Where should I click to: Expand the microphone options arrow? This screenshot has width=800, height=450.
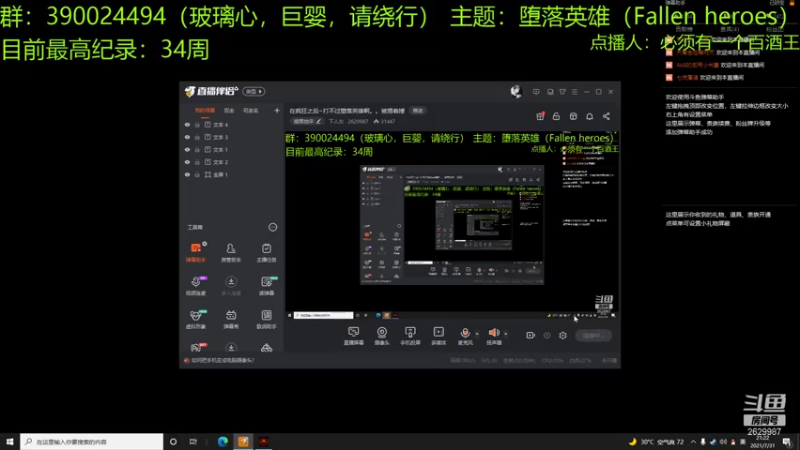(477, 334)
